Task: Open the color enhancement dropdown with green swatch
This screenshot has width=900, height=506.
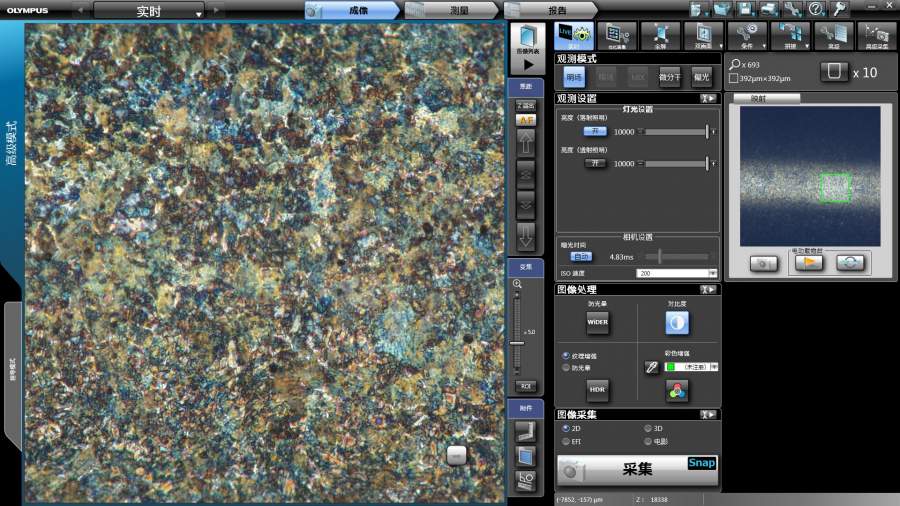Action: click(691, 367)
